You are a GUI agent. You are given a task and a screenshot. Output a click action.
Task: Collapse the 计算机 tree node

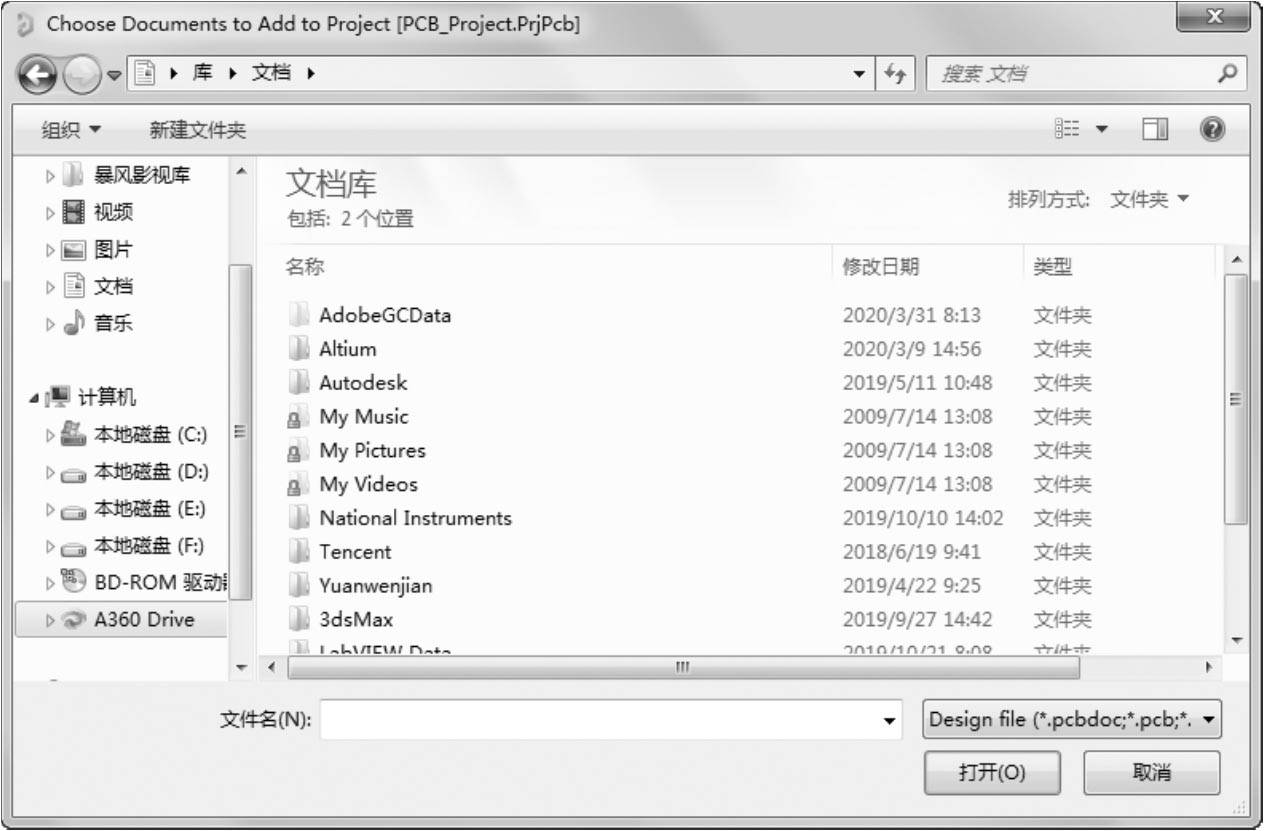[x=34, y=398]
